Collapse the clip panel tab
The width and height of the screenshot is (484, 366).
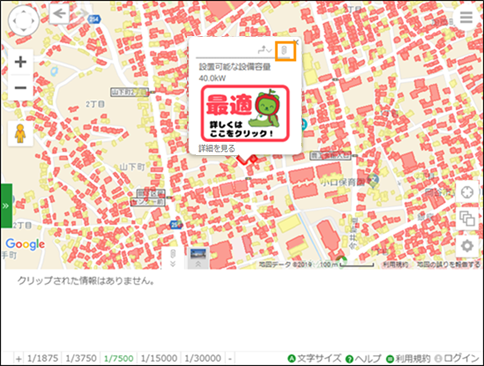[x=173, y=258]
